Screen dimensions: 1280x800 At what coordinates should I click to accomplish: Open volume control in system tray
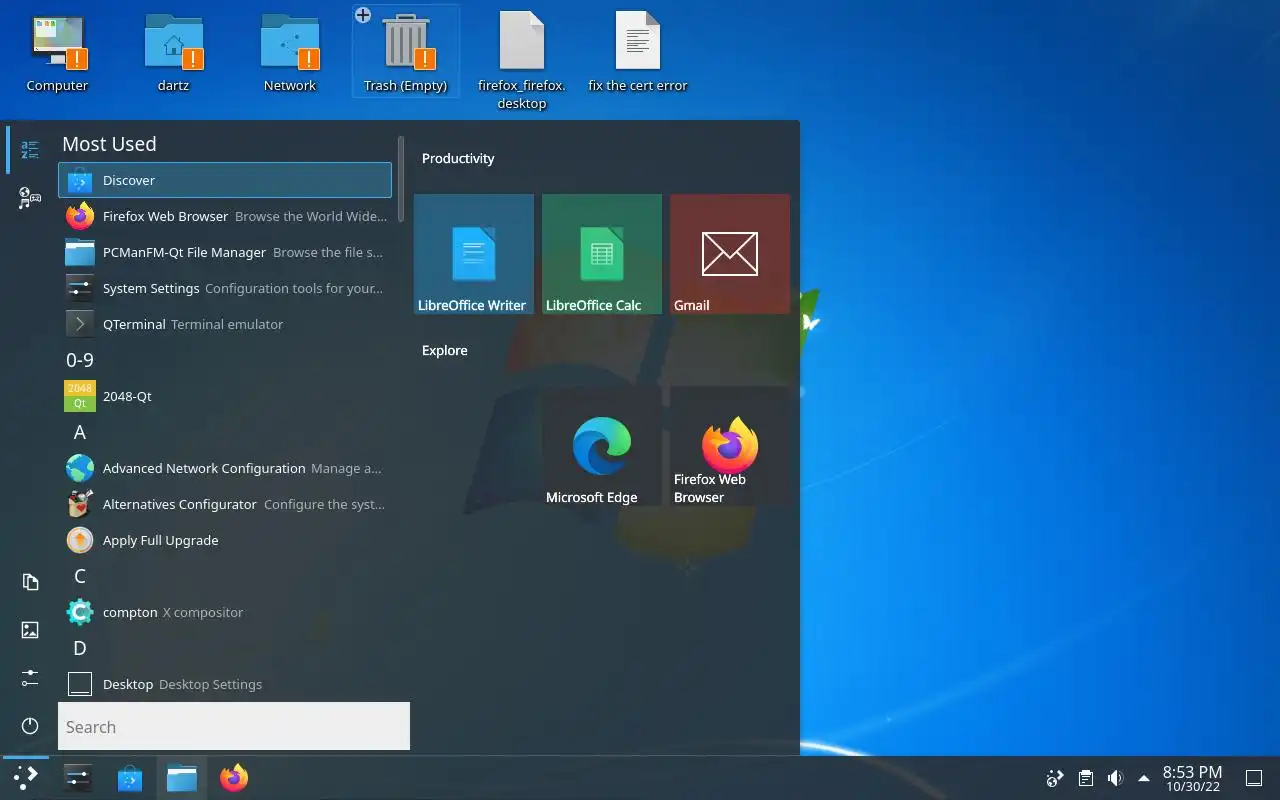pyautogui.click(x=1115, y=778)
